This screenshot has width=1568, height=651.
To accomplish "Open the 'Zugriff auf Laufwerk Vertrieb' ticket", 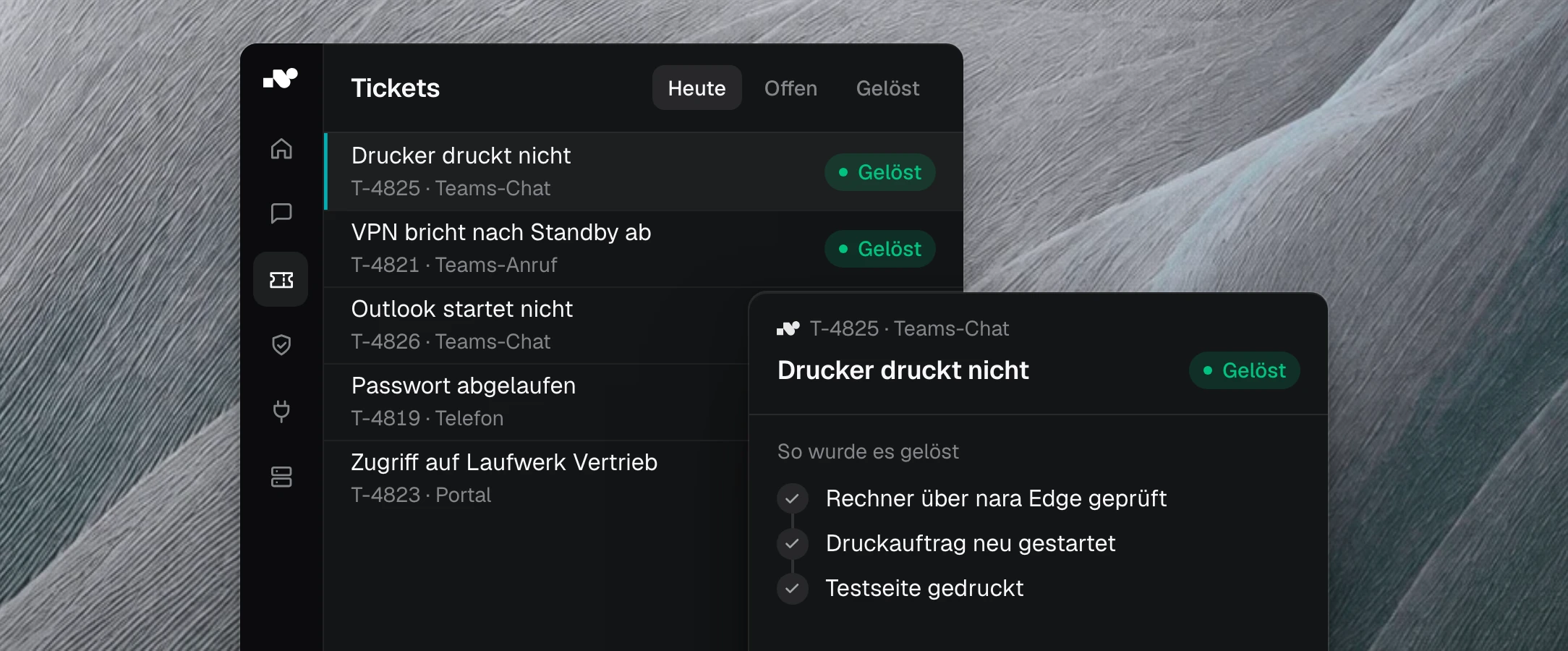I will pos(537,478).
